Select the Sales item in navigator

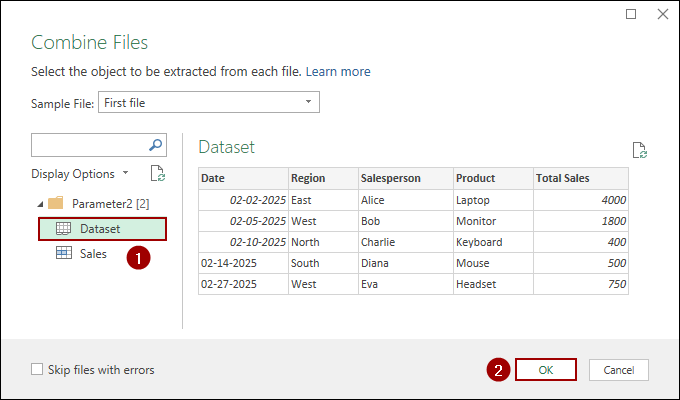coord(94,254)
